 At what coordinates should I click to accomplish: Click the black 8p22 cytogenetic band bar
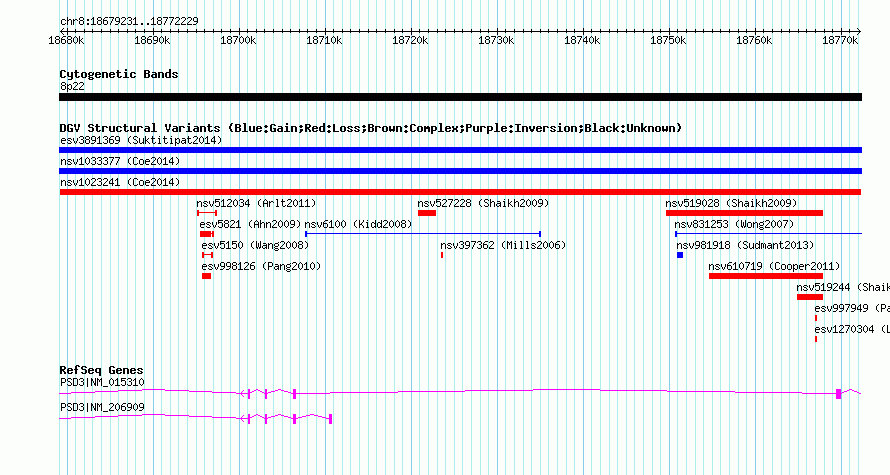click(460, 97)
